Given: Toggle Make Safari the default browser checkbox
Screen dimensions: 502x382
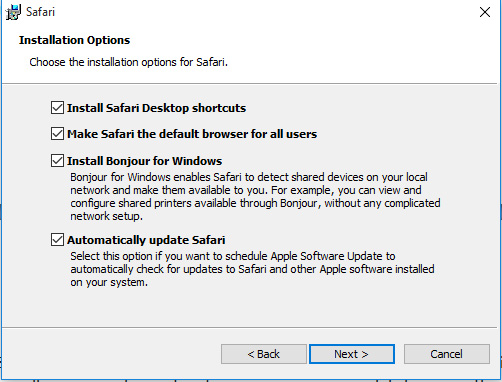Looking at the screenshot, I should pos(57,134).
